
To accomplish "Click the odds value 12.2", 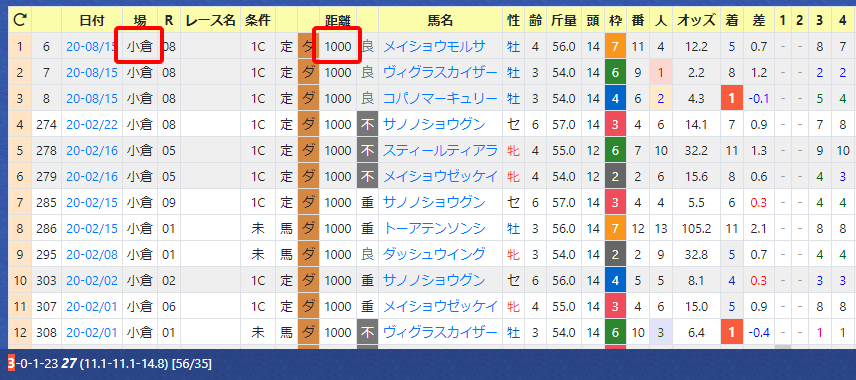I will pyautogui.click(x=696, y=47).
